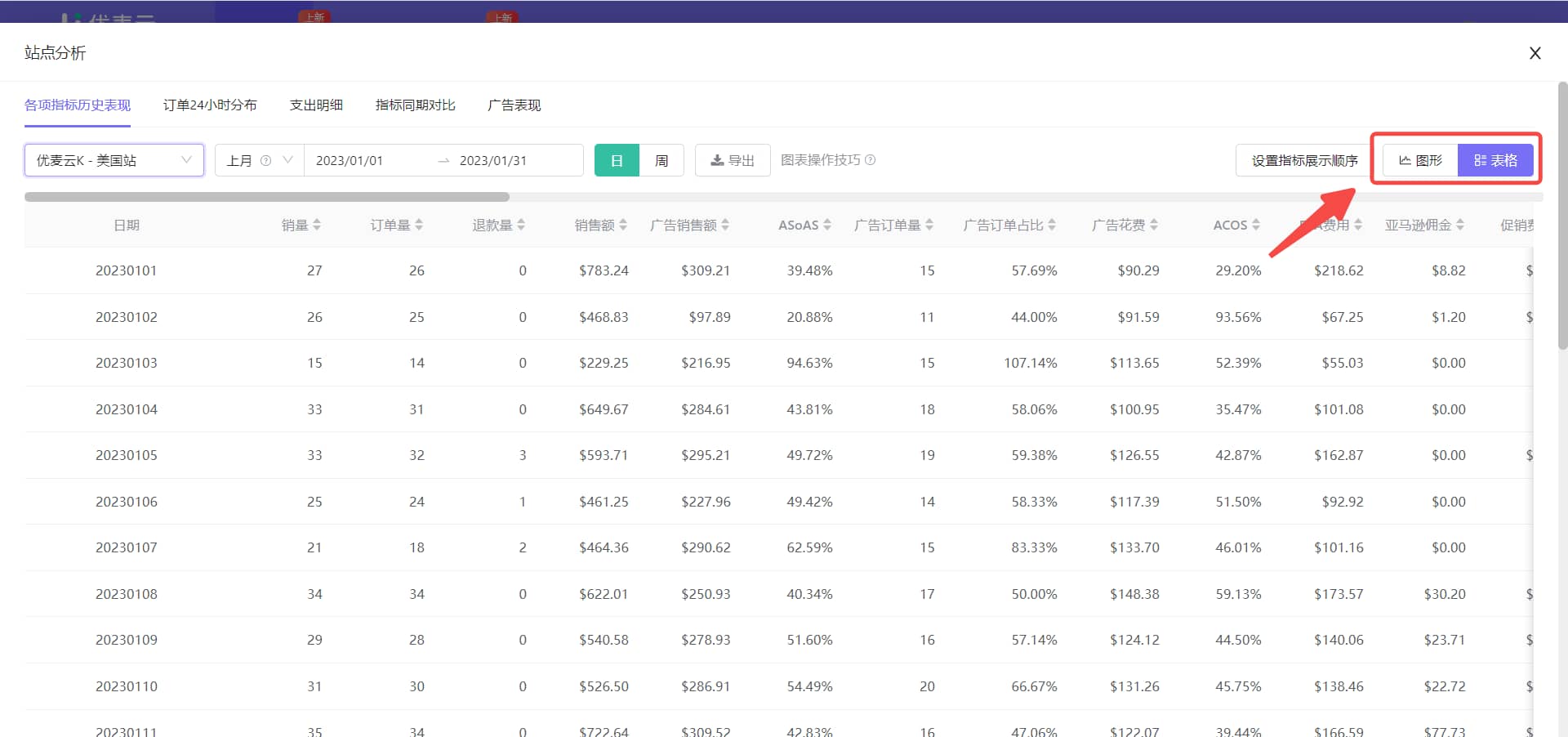This screenshot has width=1568, height=737.
Task: Sort by 销量 column arrows
Action: pos(317,225)
